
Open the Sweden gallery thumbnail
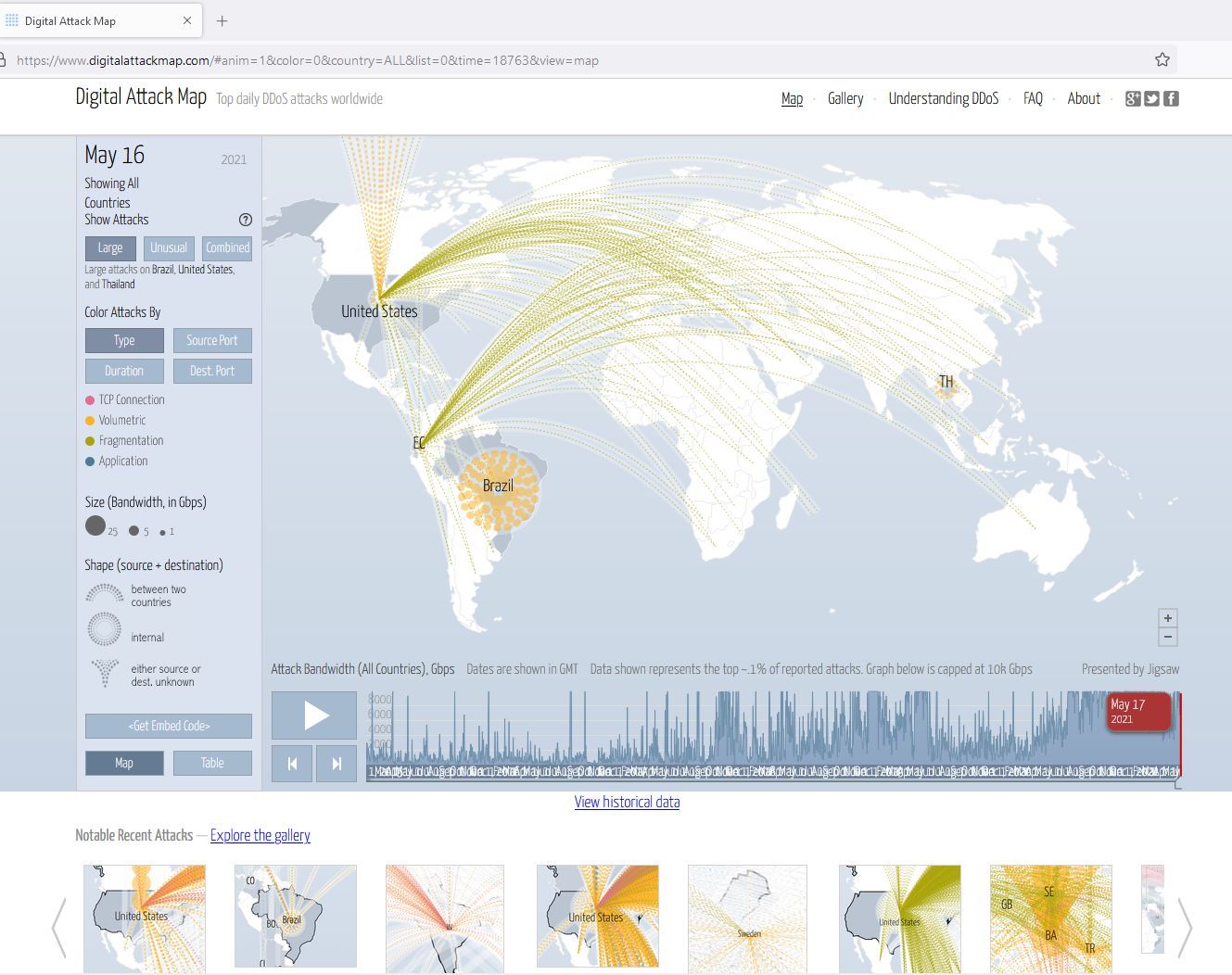[x=747, y=918]
